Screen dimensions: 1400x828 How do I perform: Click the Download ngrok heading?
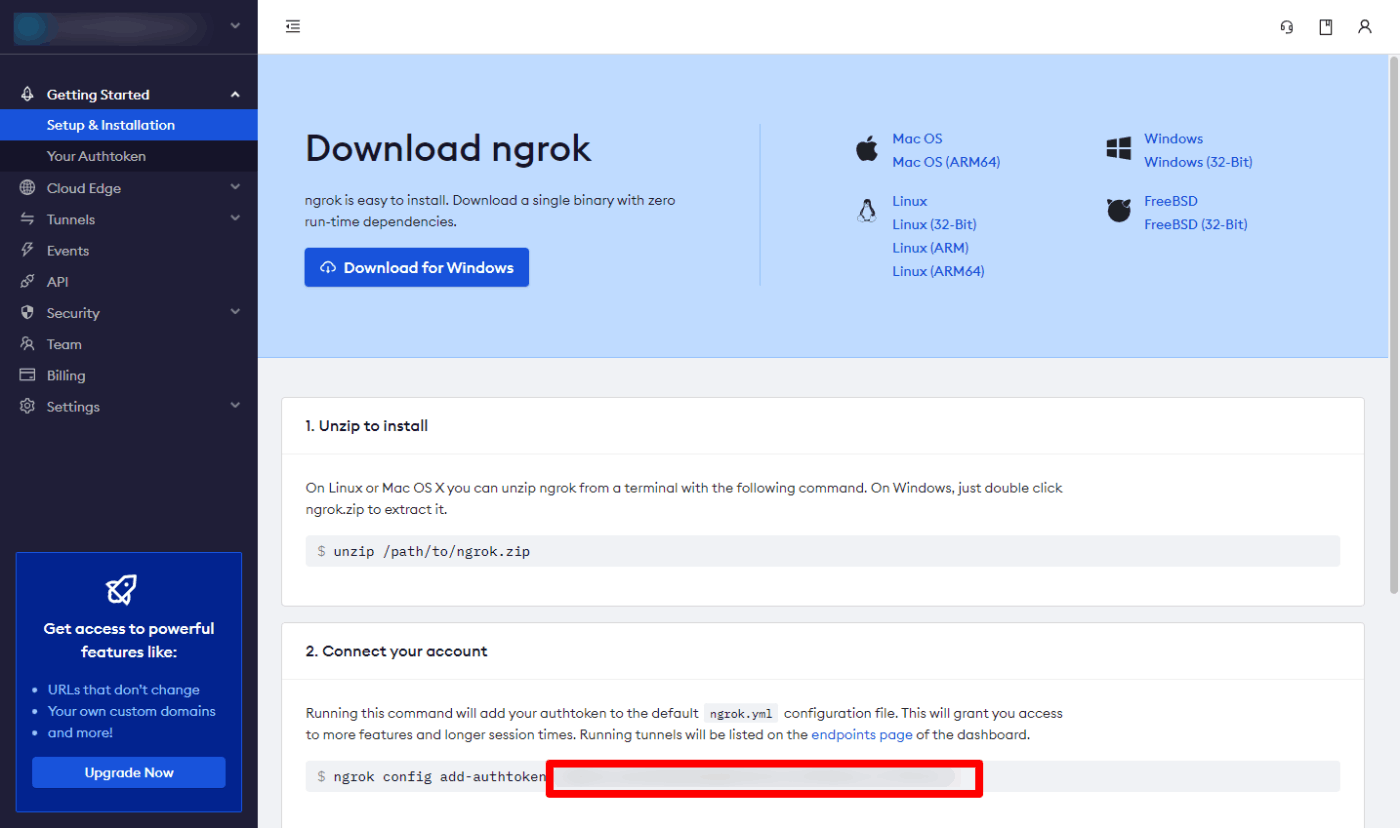448,148
